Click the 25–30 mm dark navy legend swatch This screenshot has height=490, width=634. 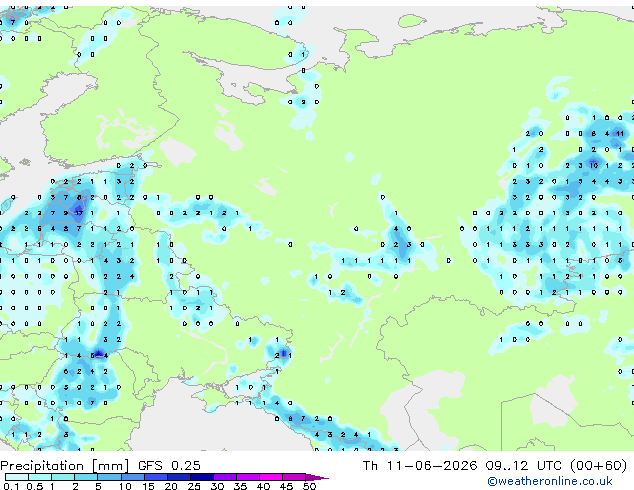pyautogui.click(x=201, y=477)
